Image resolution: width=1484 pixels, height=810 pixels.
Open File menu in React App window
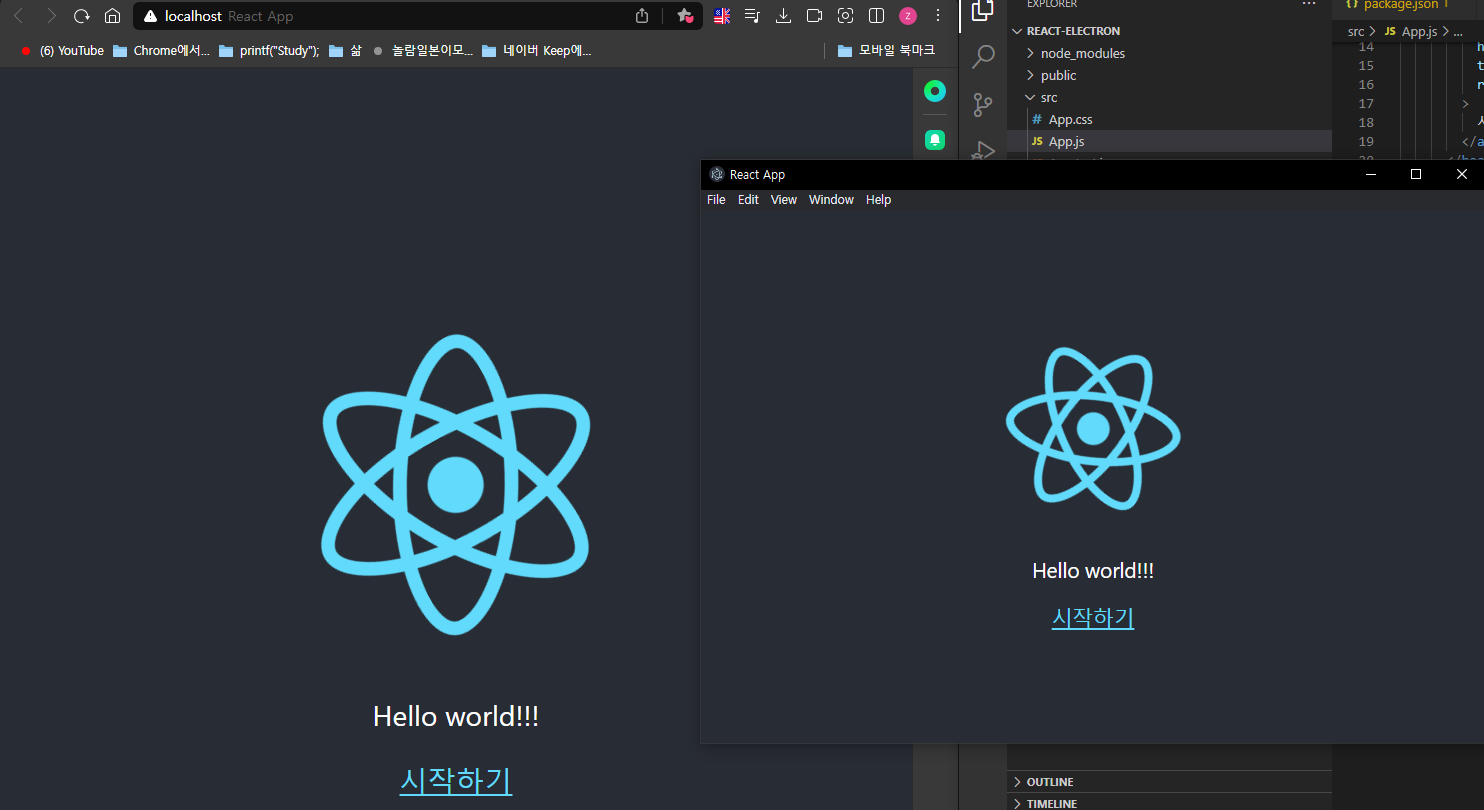pyautogui.click(x=716, y=200)
